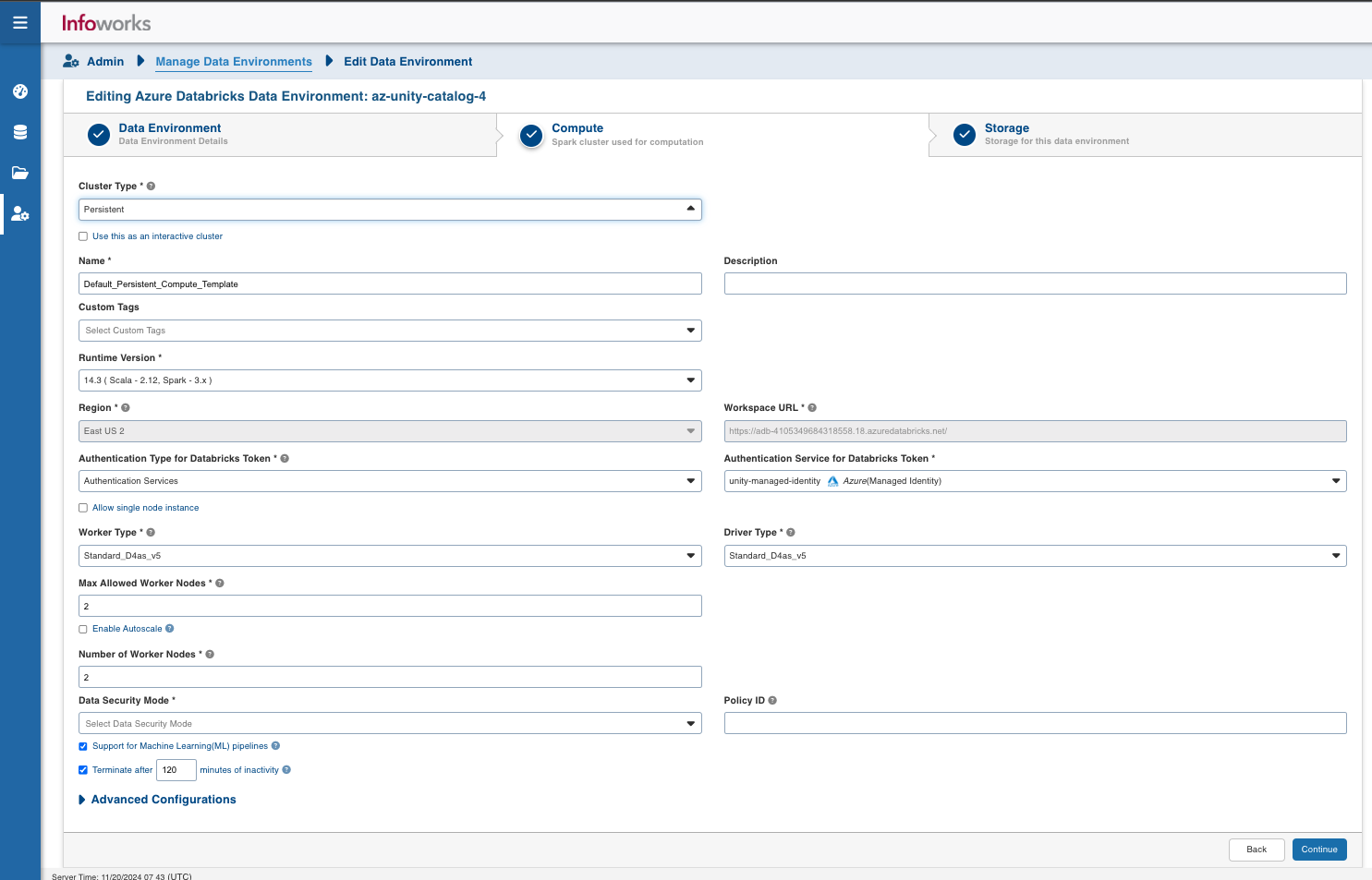Click the Back button
This screenshot has height=880, width=1372.
pyautogui.click(x=1257, y=850)
